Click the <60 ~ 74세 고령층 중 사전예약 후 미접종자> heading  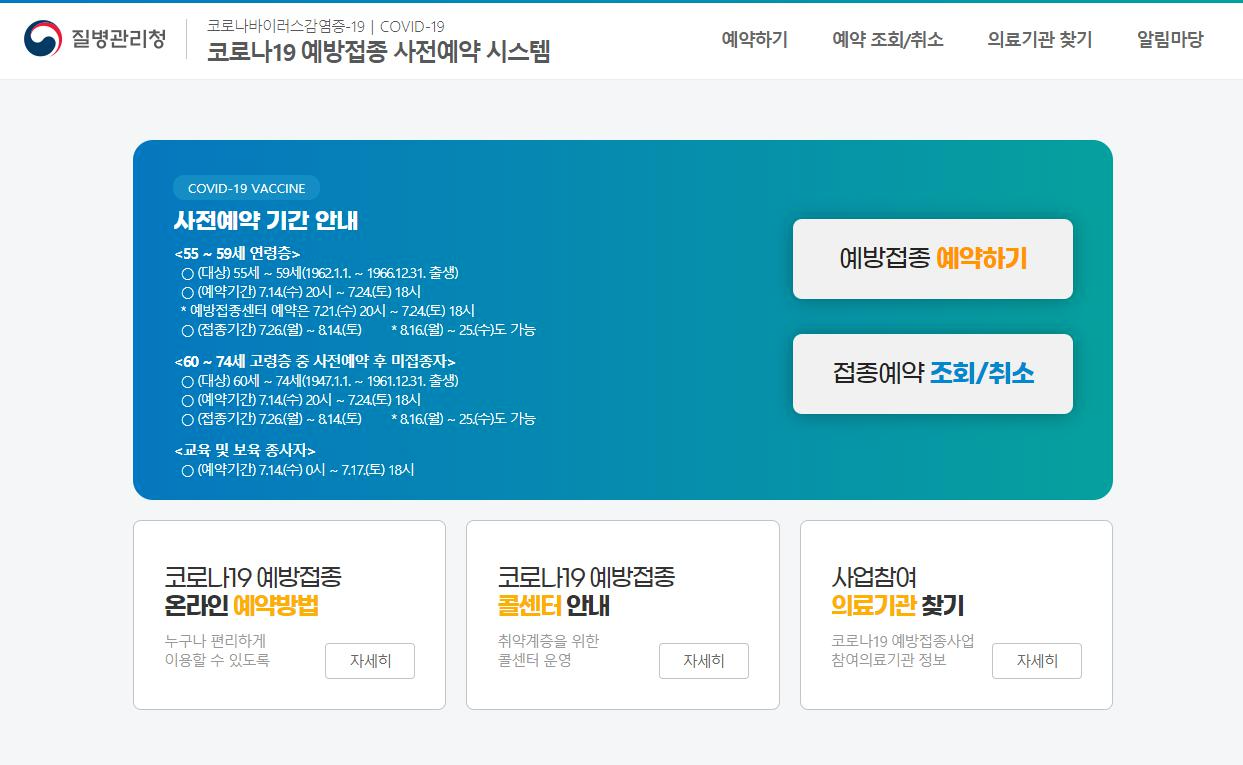tap(315, 361)
